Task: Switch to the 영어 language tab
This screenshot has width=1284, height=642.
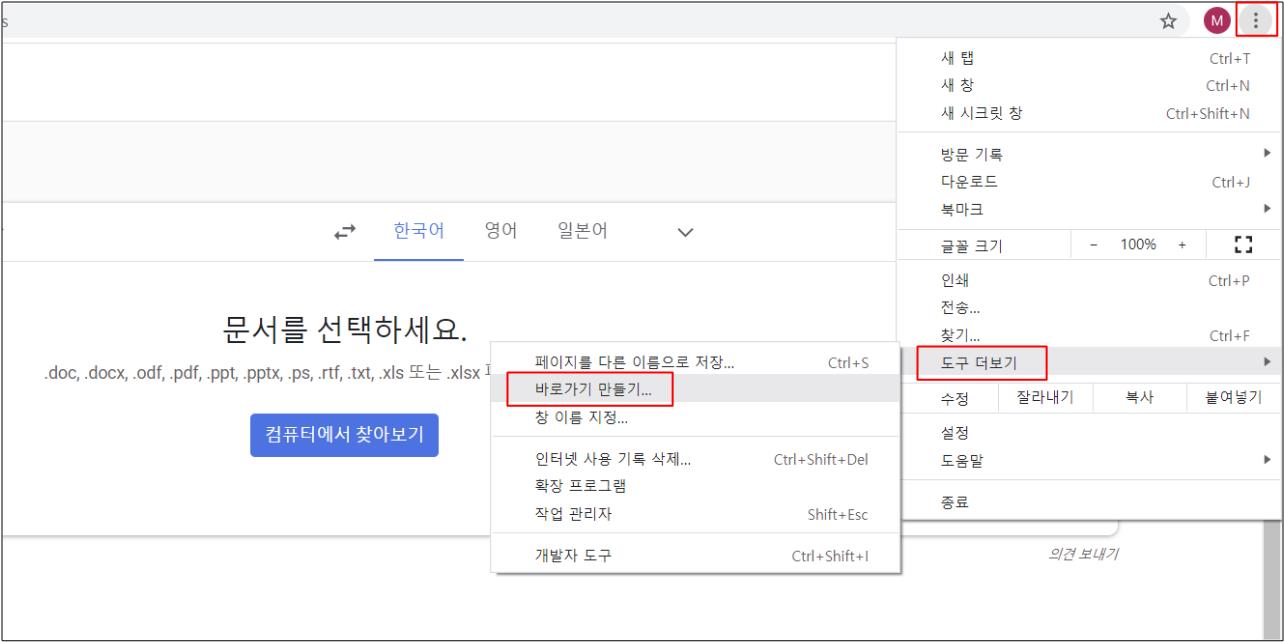Action: tap(500, 231)
